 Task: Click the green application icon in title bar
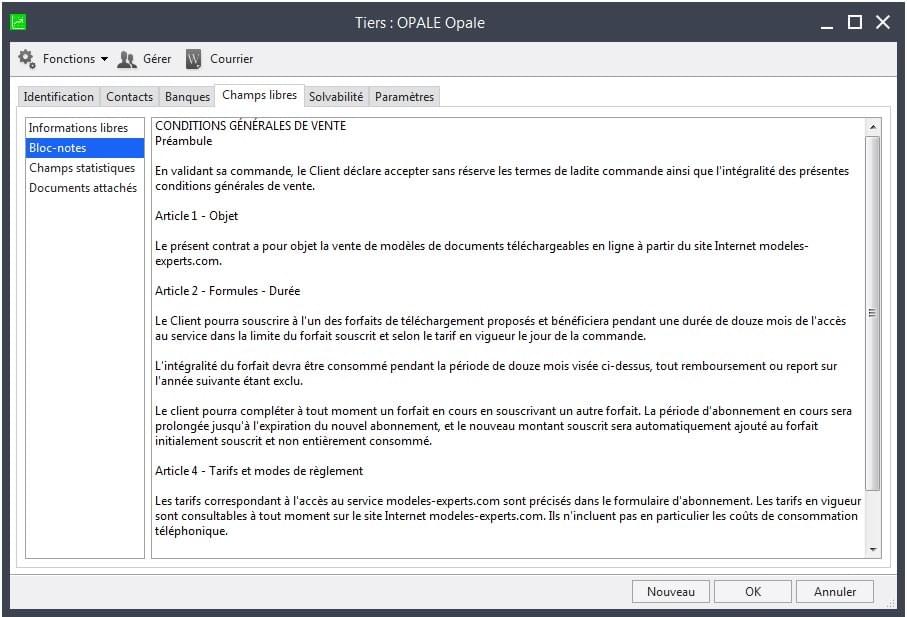pyautogui.click(x=19, y=22)
